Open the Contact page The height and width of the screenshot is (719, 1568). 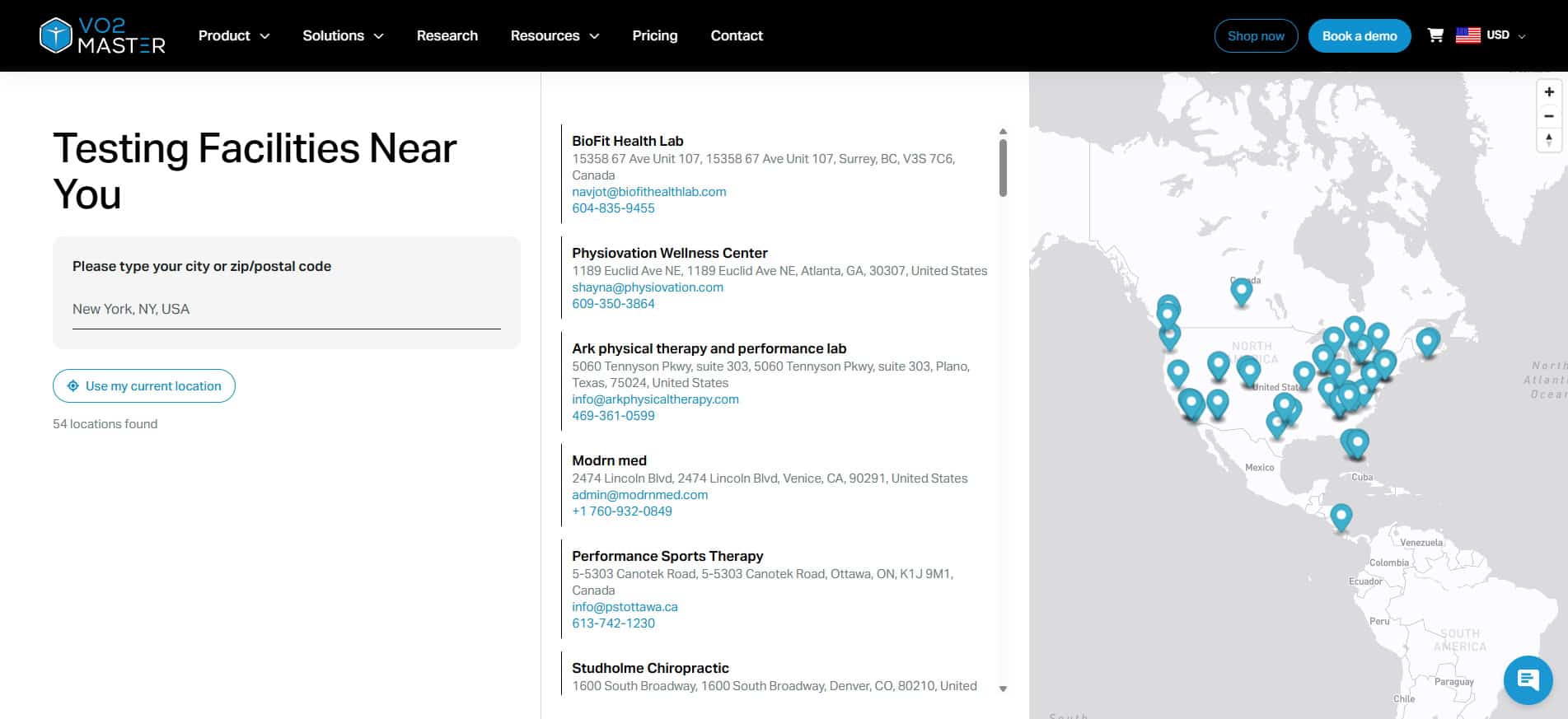(x=737, y=35)
